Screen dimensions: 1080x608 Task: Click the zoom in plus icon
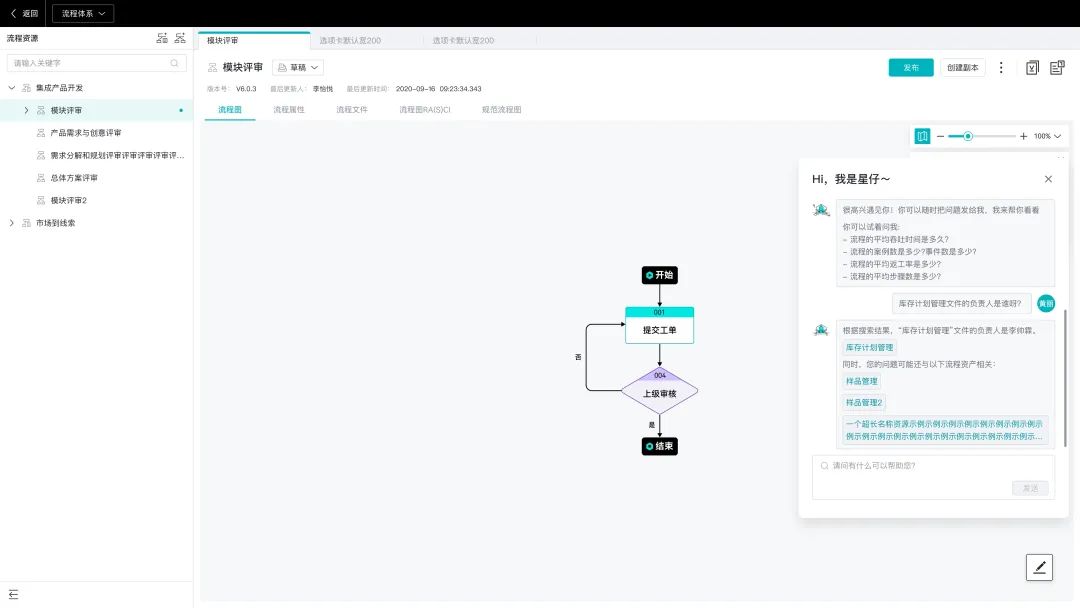[x=1023, y=136]
